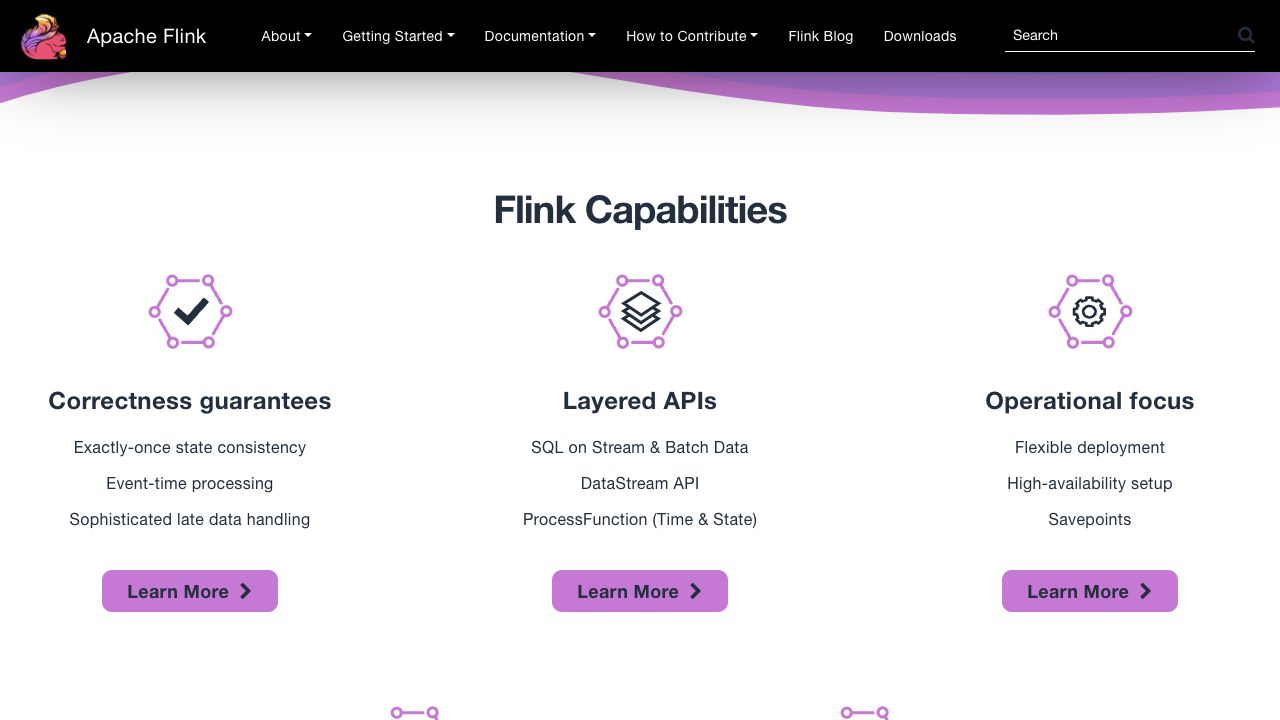Open the Getting Started dropdown
Image resolution: width=1280 pixels, height=720 pixels.
(x=398, y=36)
